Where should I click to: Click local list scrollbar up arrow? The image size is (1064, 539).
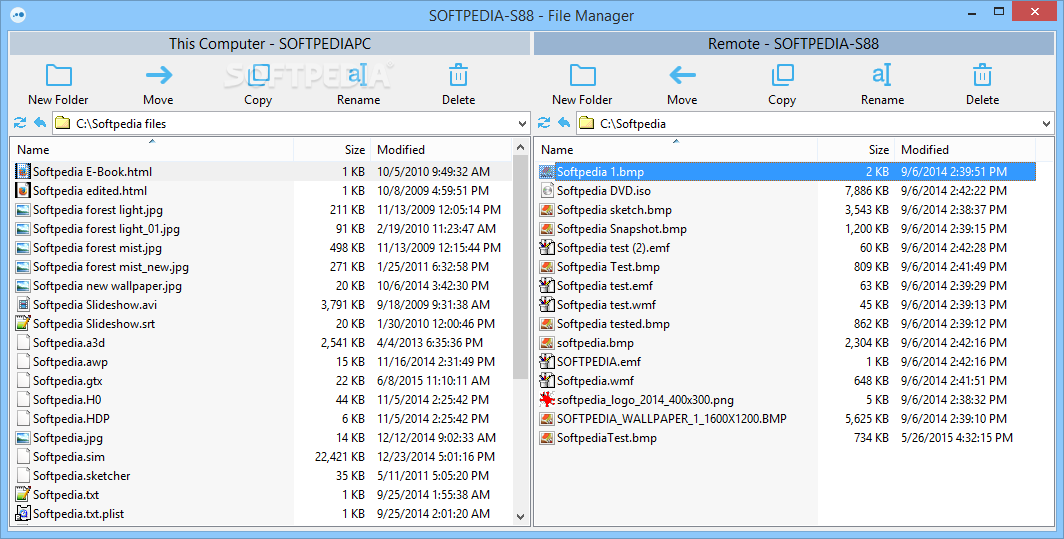click(x=520, y=147)
